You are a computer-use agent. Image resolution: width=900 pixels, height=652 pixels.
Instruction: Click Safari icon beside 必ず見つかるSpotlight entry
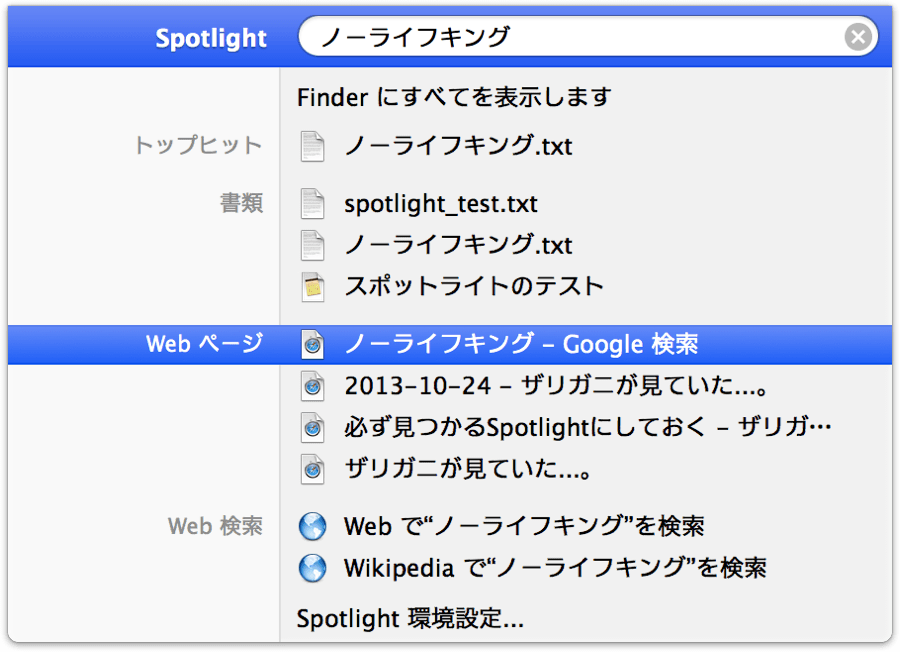click(x=313, y=427)
